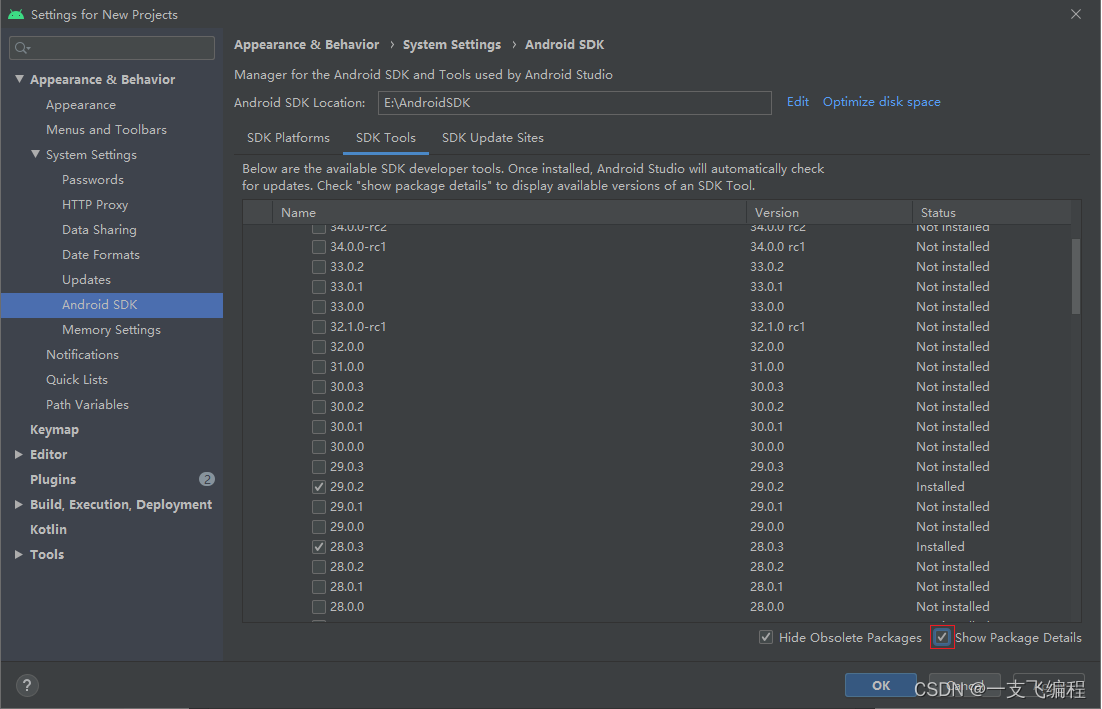Viewport: 1102px width, 709px height.
Task: Toggle Hide Obsolete Packages checkbox
Action: pyautogui.click(x=766, y=637)
